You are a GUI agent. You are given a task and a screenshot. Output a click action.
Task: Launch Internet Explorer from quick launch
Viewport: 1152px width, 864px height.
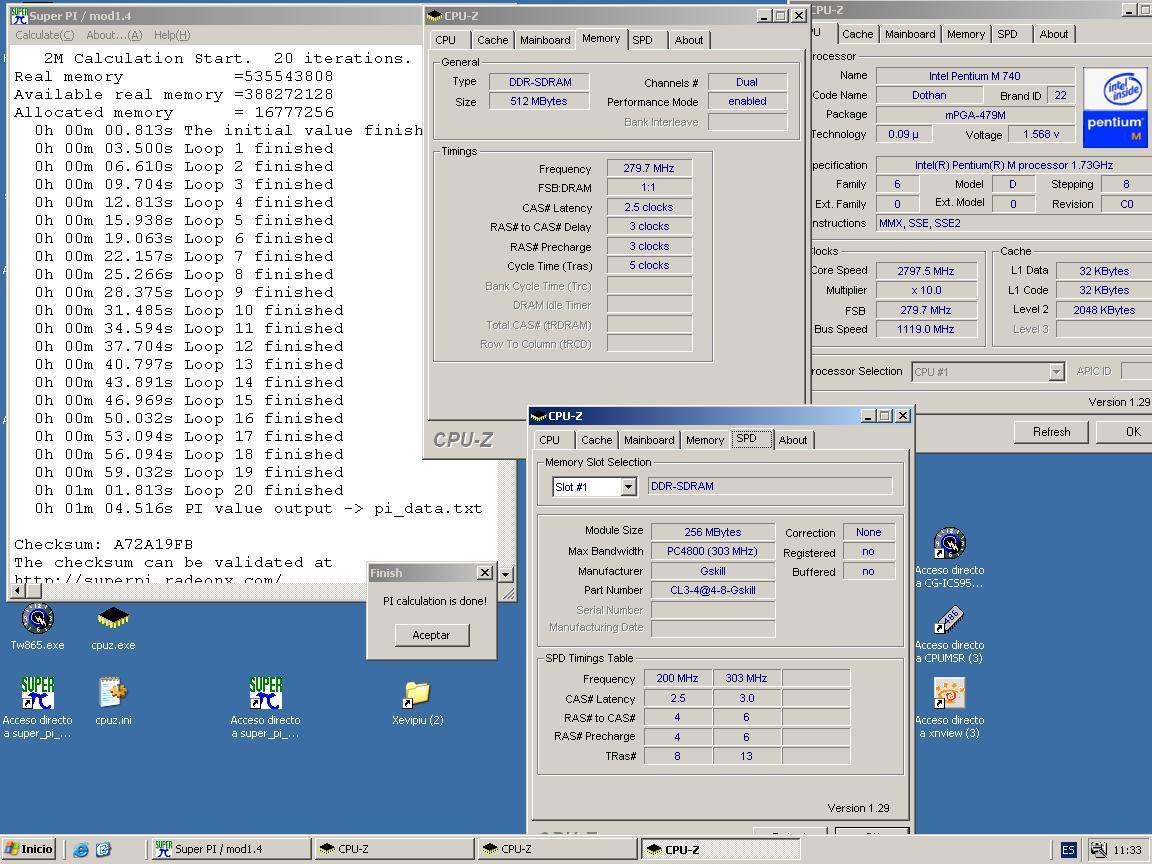(81, 850)
